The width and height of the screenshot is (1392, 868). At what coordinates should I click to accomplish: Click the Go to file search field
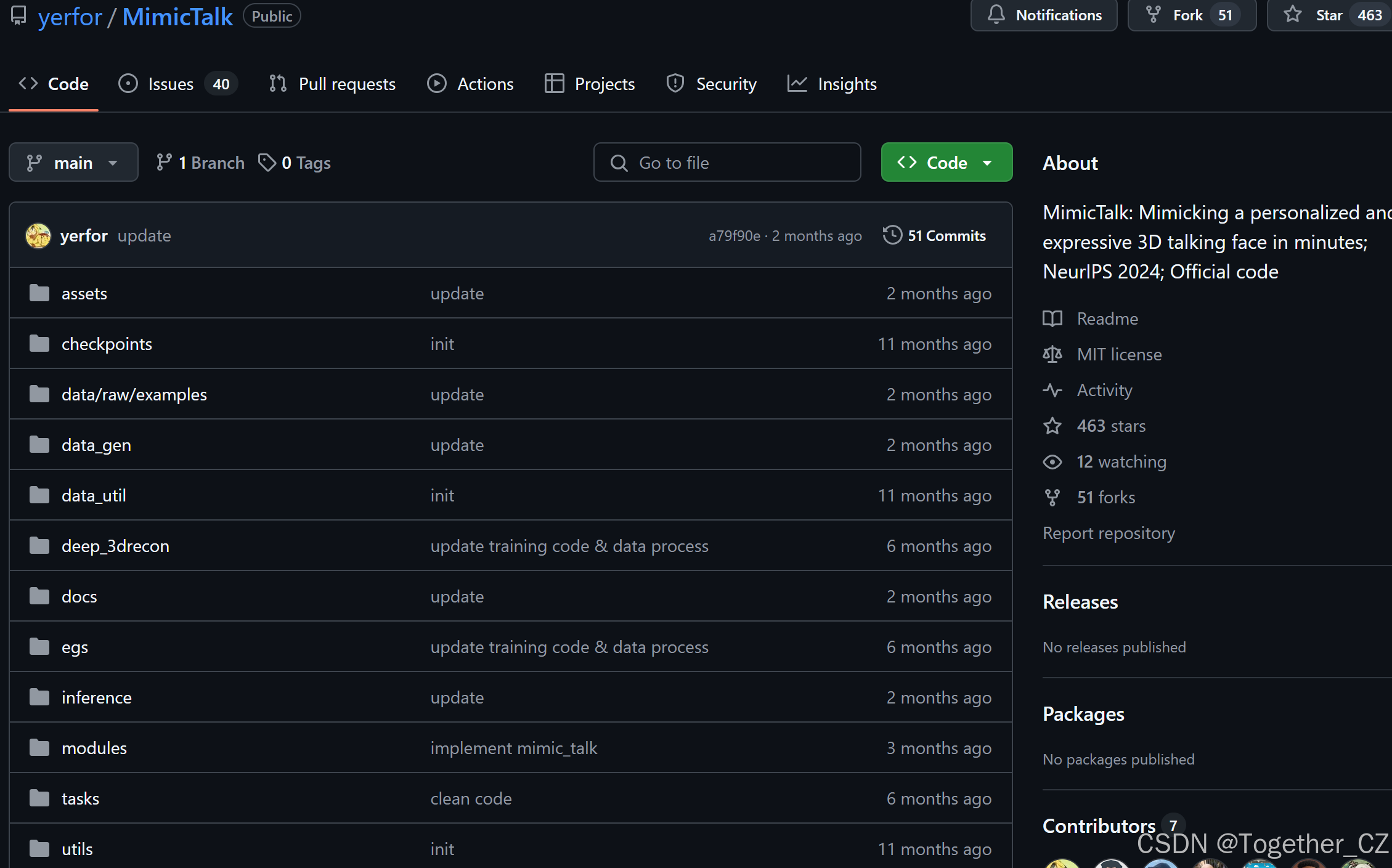pos(727,163)
